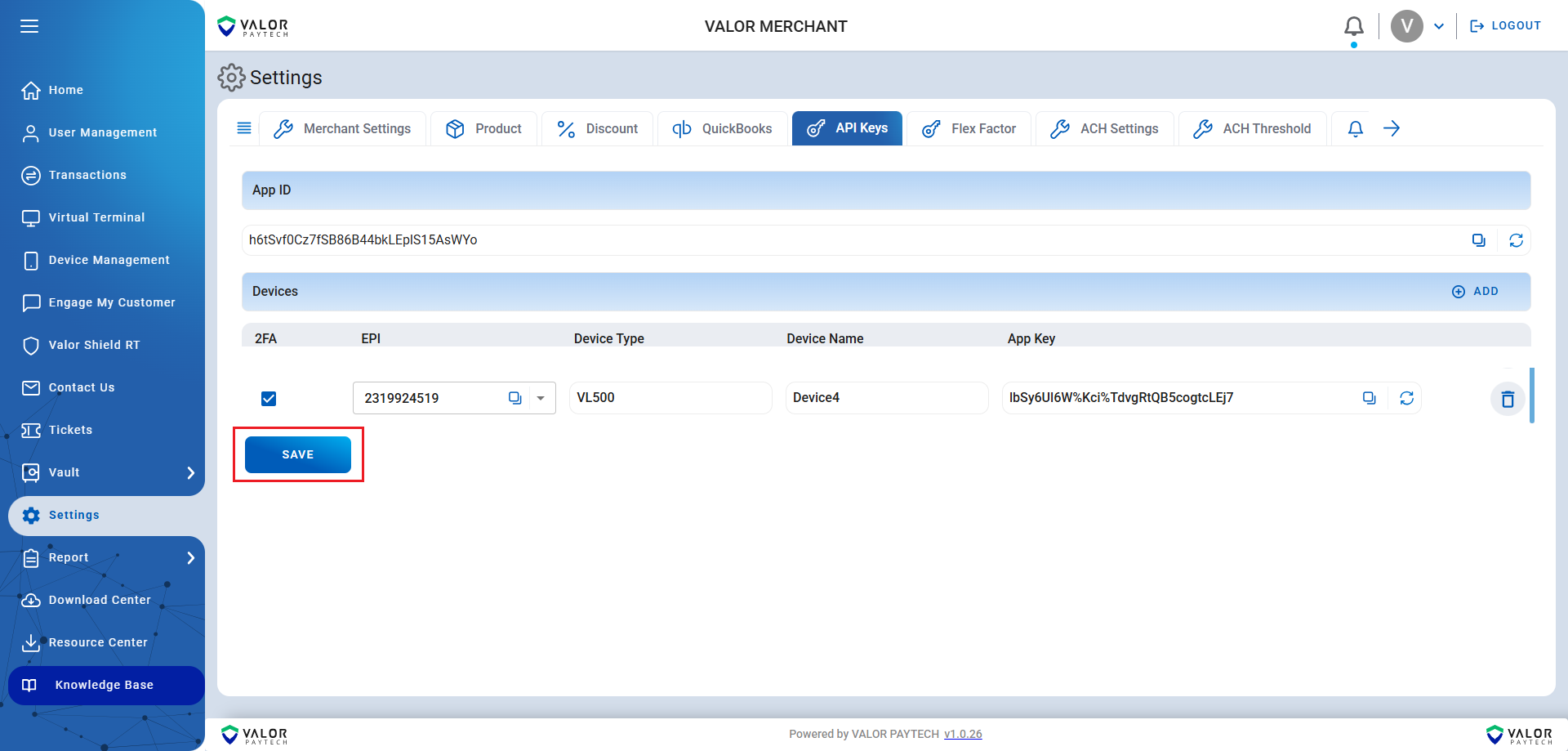Image resolution: width=1568 pixels, height=751 pixels.
Task: Click the devices list scrollbar
Action: coord(1532,396)
